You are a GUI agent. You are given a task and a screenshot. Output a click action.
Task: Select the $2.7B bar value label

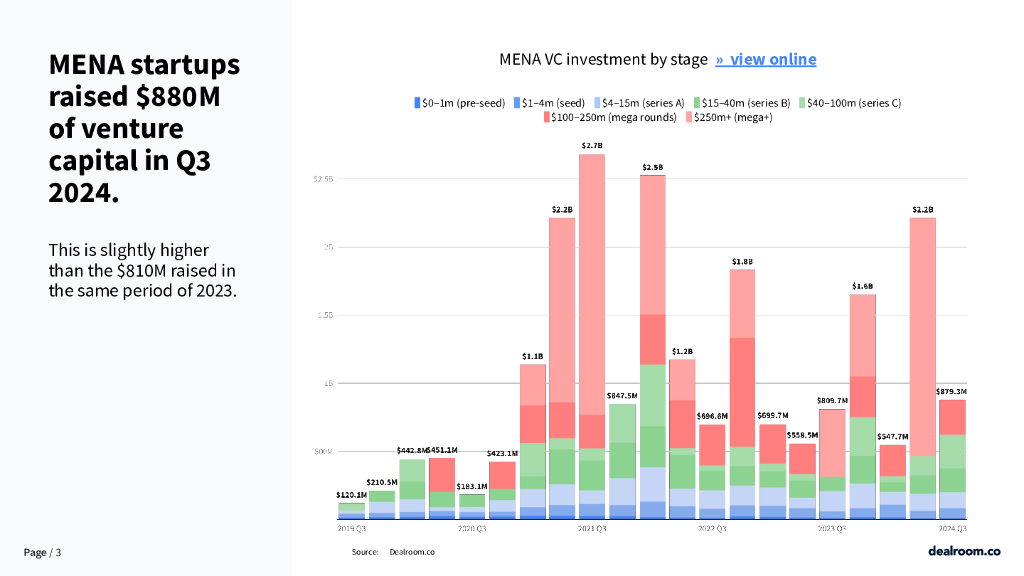coord(593,146)
